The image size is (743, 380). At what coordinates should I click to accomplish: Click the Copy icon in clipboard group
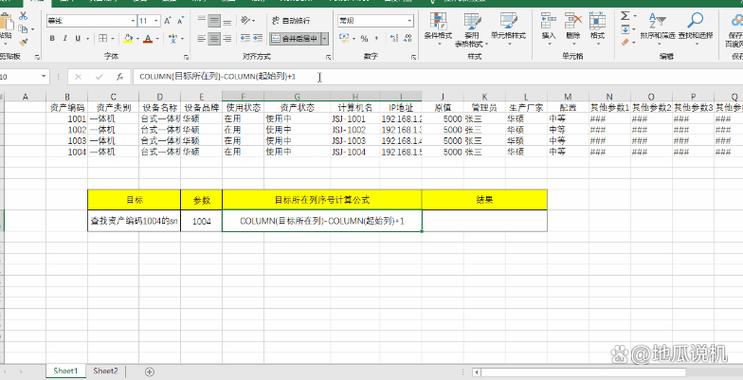tap(23, 29)
